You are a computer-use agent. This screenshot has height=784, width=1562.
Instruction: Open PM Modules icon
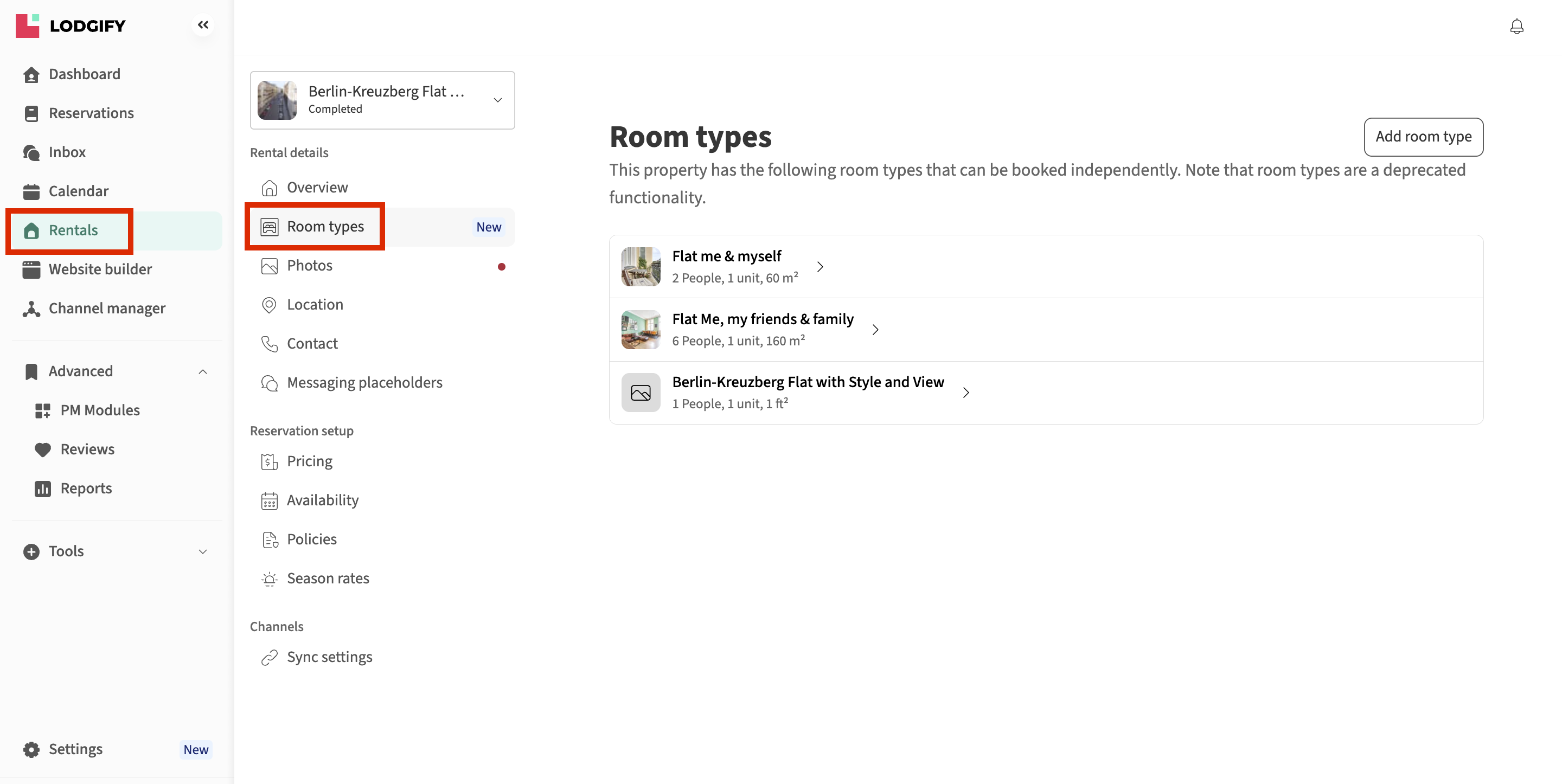point(42,410)
